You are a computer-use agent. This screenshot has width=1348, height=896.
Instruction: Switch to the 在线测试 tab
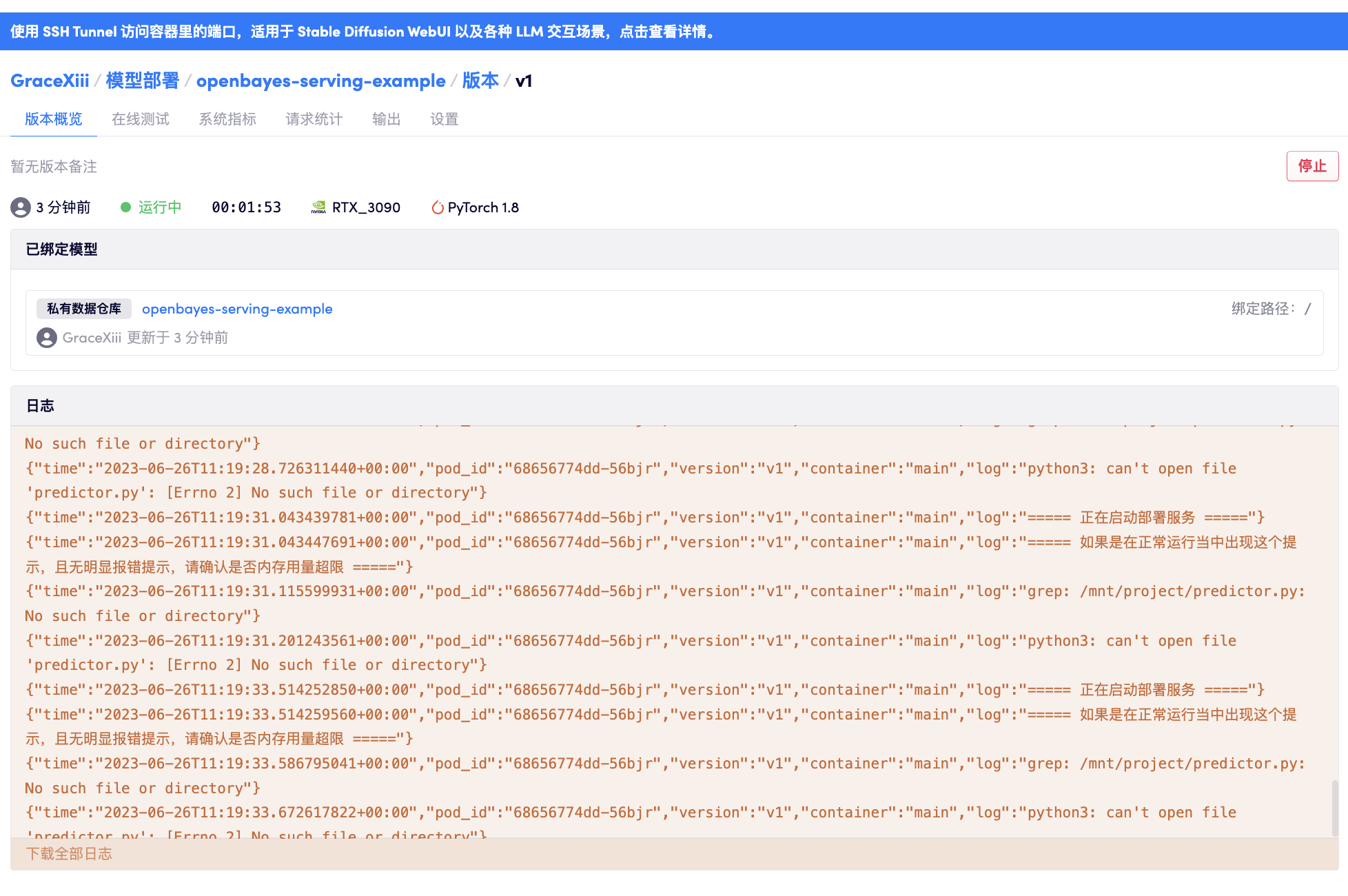pyautogui.click(x=141, y=119)
